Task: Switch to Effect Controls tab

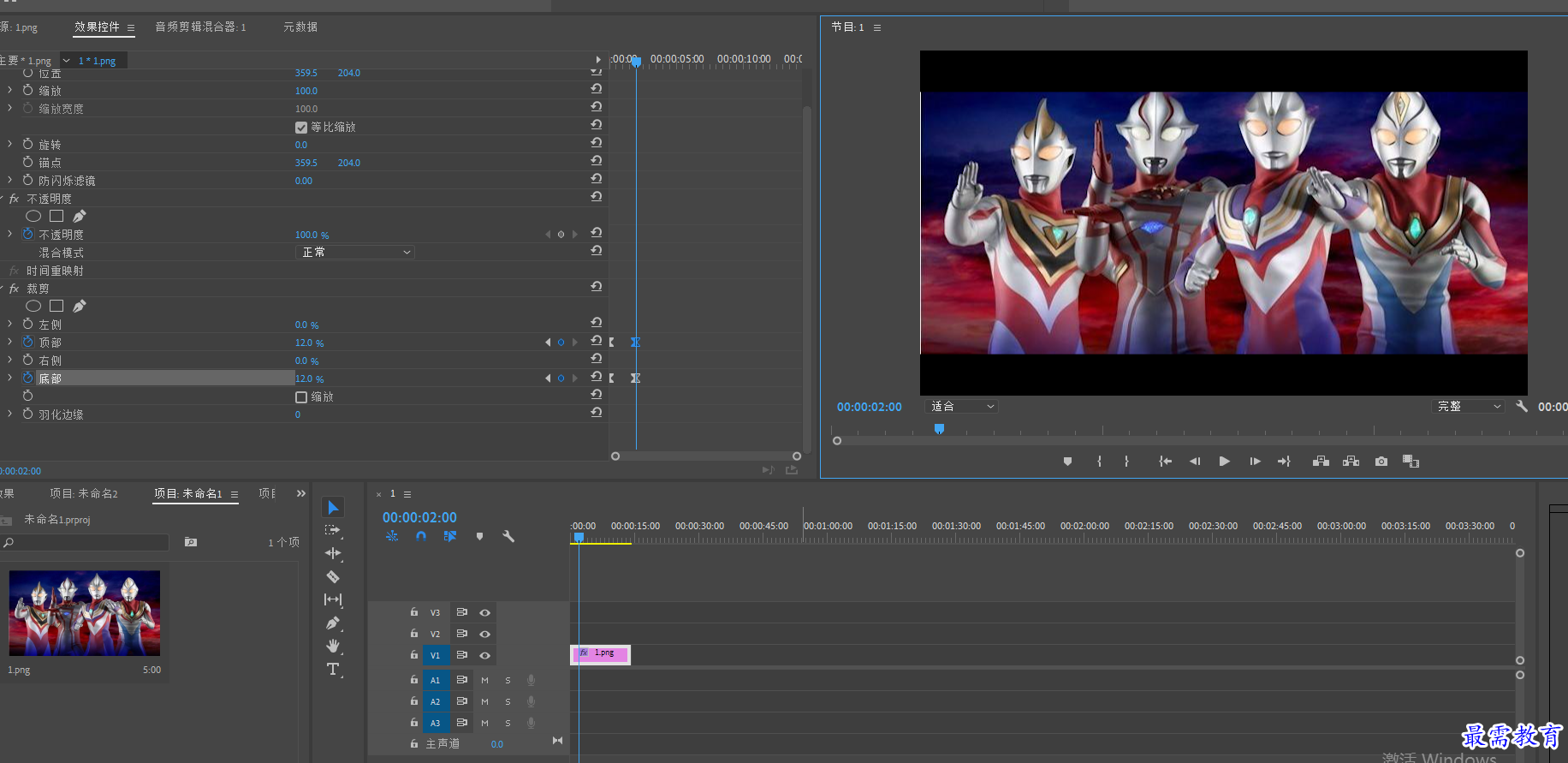Action: point(97,27)
